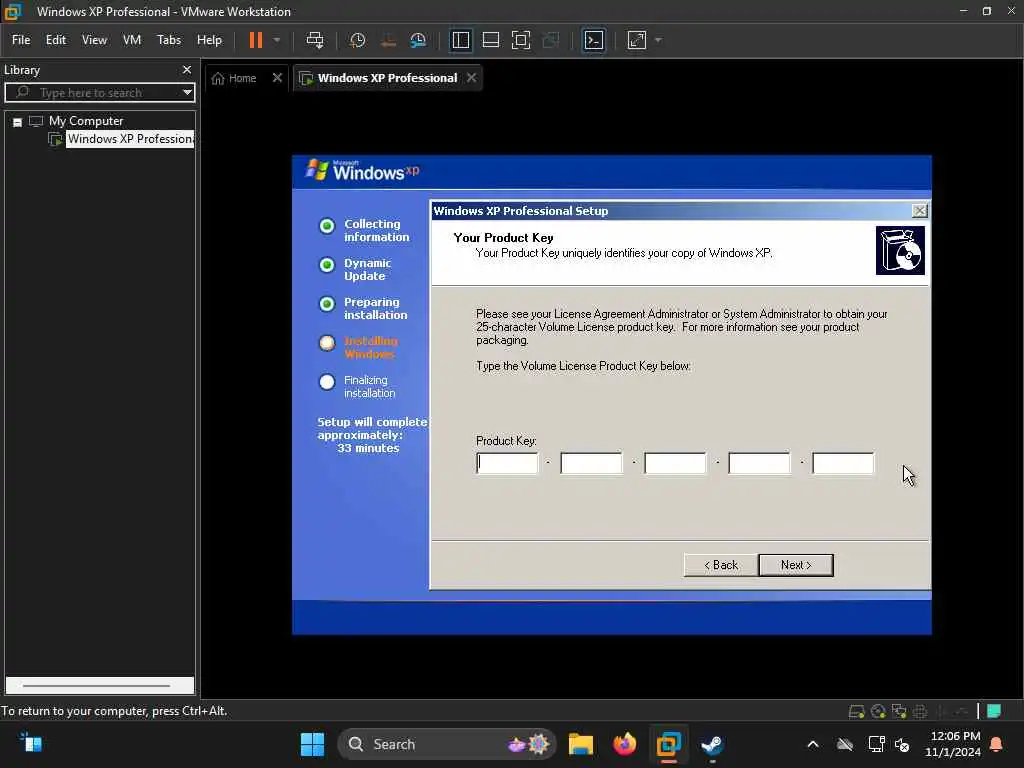Open the console view icon

pos(594,40)
